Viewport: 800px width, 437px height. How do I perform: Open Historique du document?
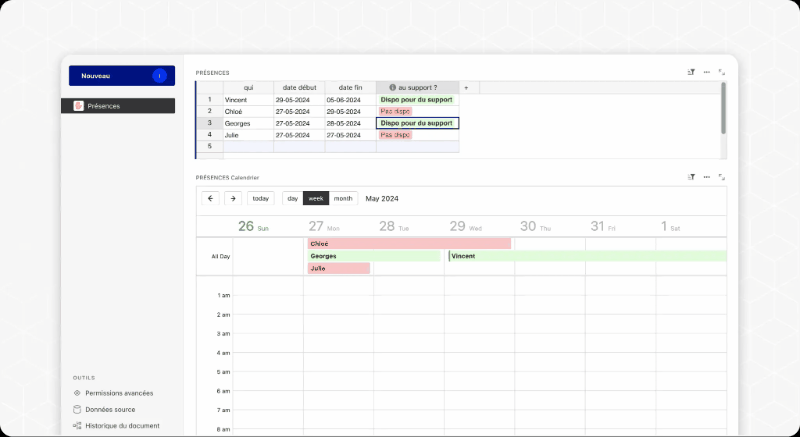click(x=122, y=426)
